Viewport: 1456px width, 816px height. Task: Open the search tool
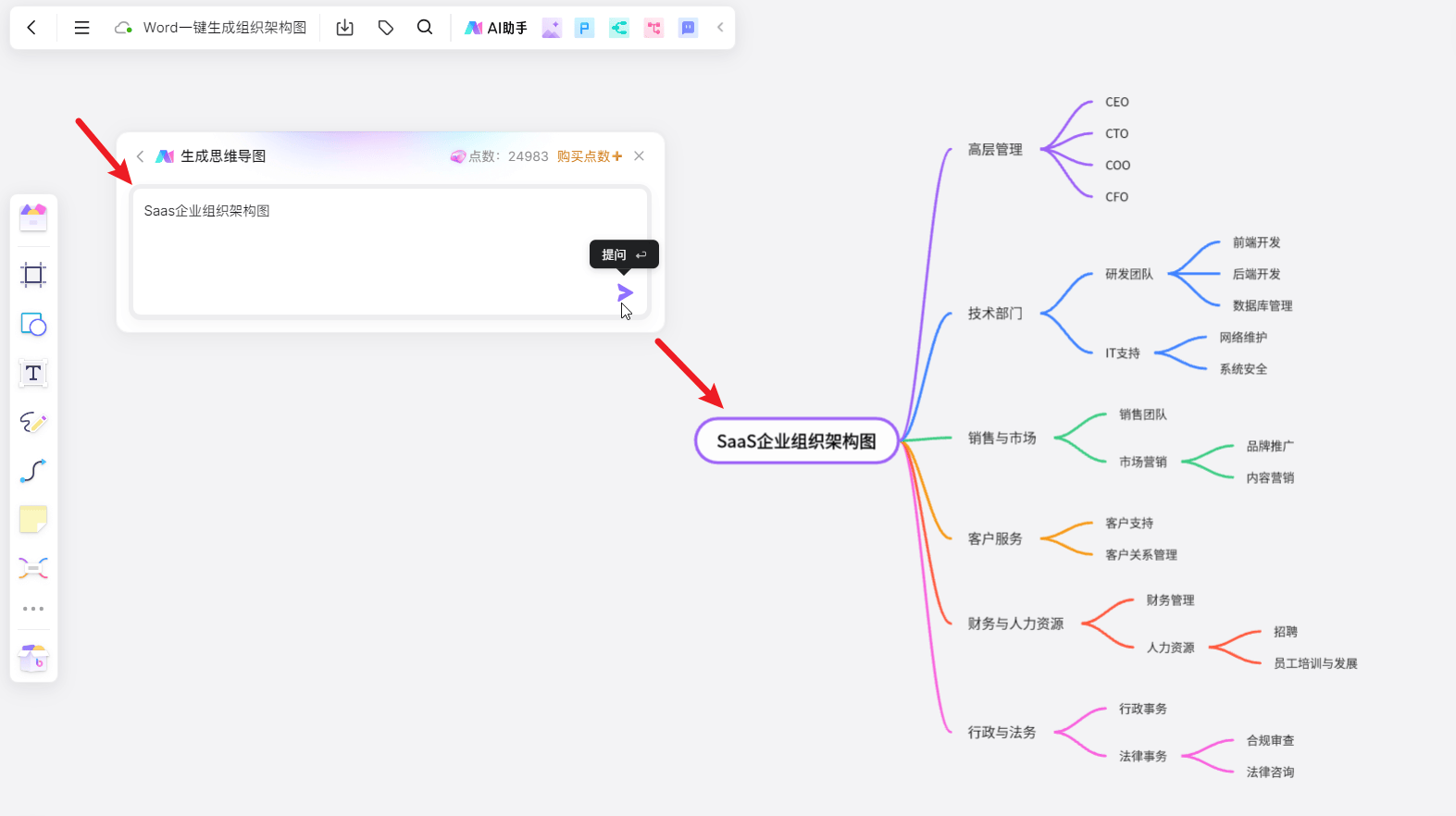click(x=425, y=28)
